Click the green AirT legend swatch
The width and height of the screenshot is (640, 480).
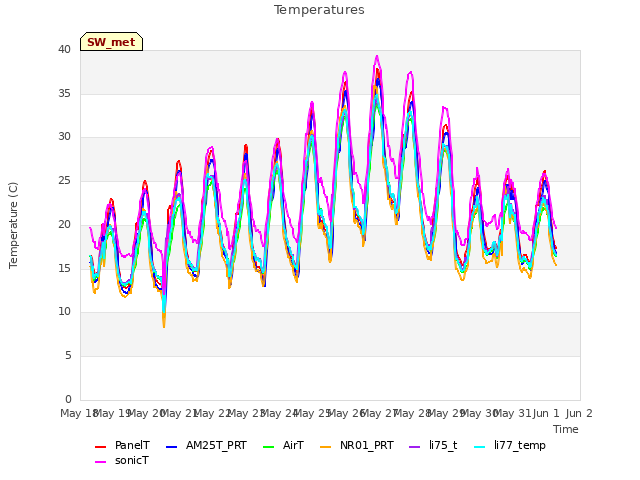(269, 447)
